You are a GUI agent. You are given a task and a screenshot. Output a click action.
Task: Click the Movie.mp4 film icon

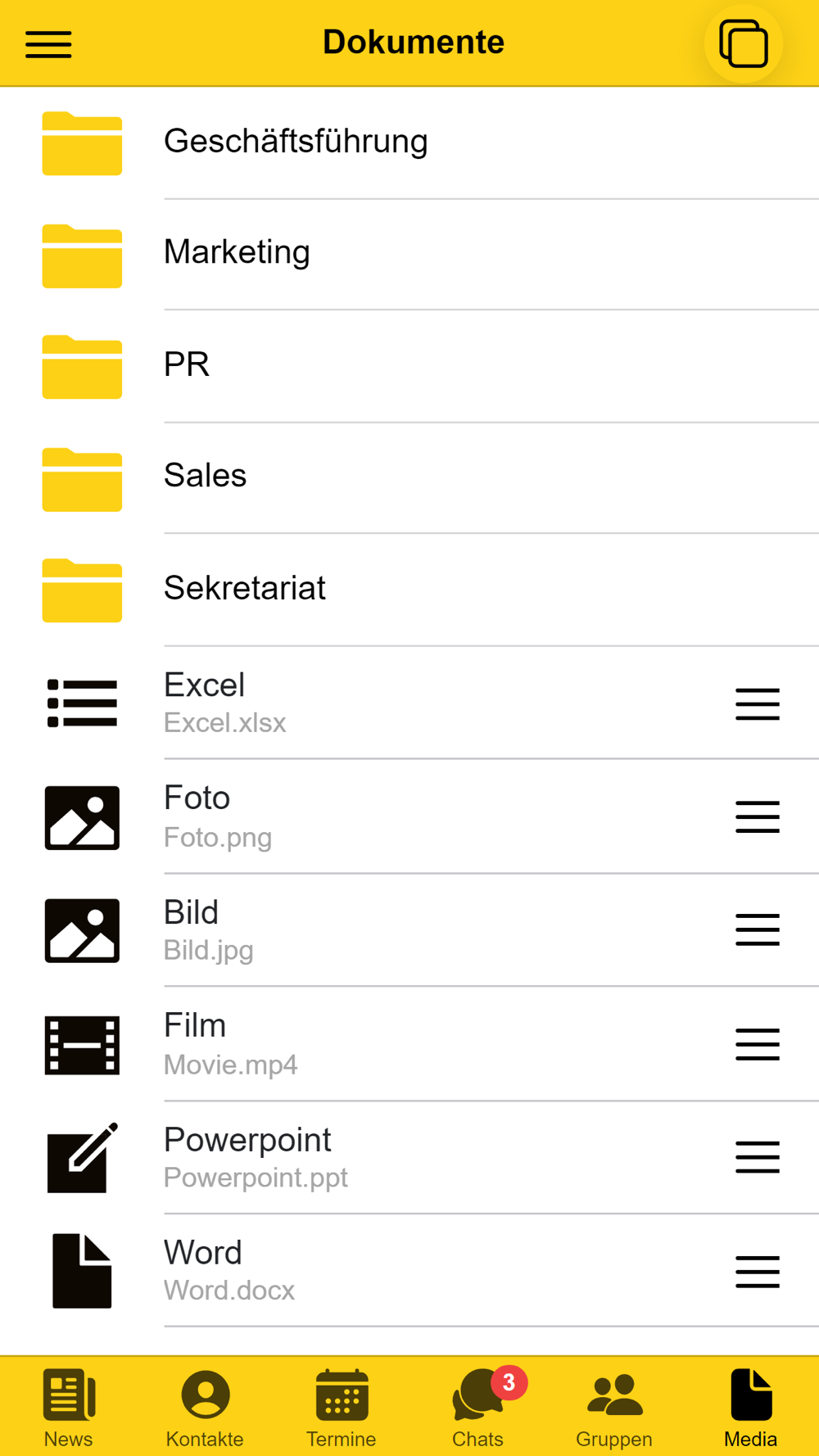(x=82, y=1045)
